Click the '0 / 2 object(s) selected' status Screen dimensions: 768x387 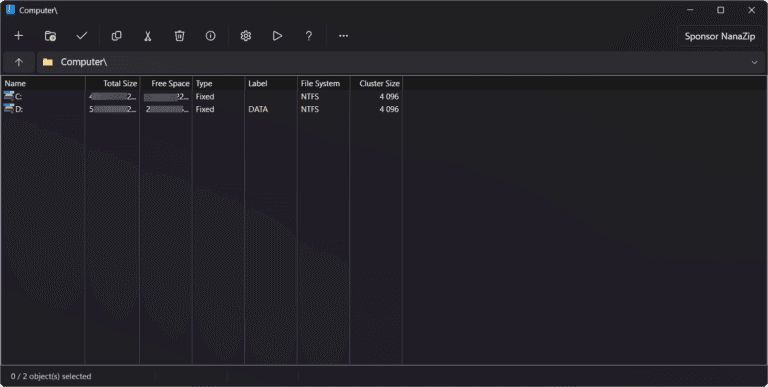51,376
